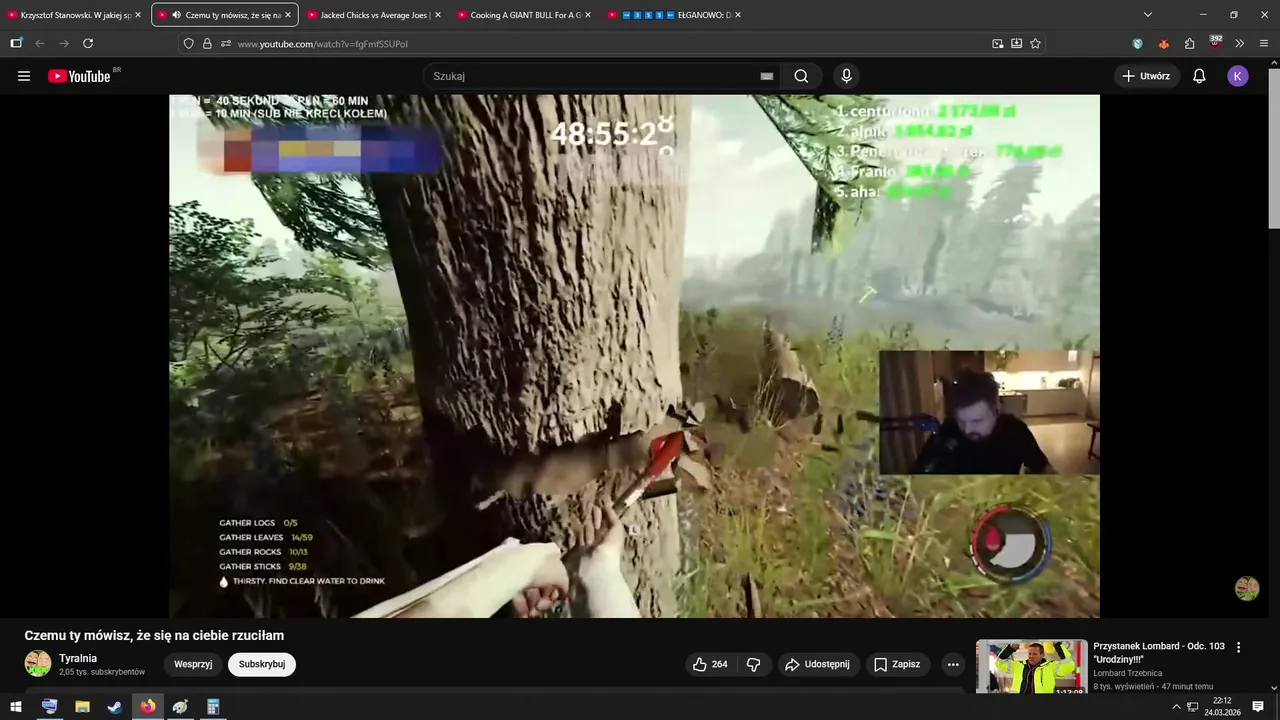Click the Utwórz create button
The image size is (1280, 720).
(x=1146, y=76)
